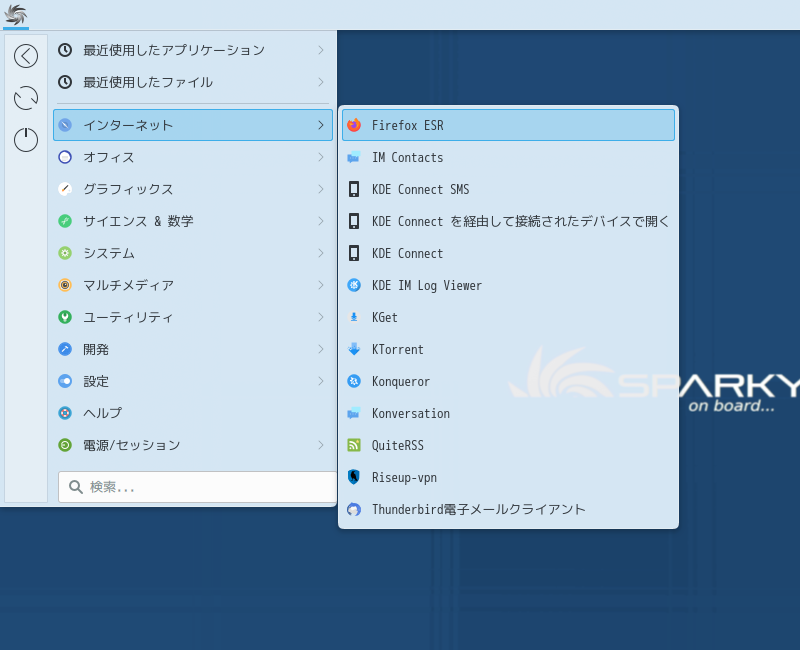Open 最近使用したアプリケーション list
The height and width of the screenshot is (650, 800).
(x=193, y=50)
